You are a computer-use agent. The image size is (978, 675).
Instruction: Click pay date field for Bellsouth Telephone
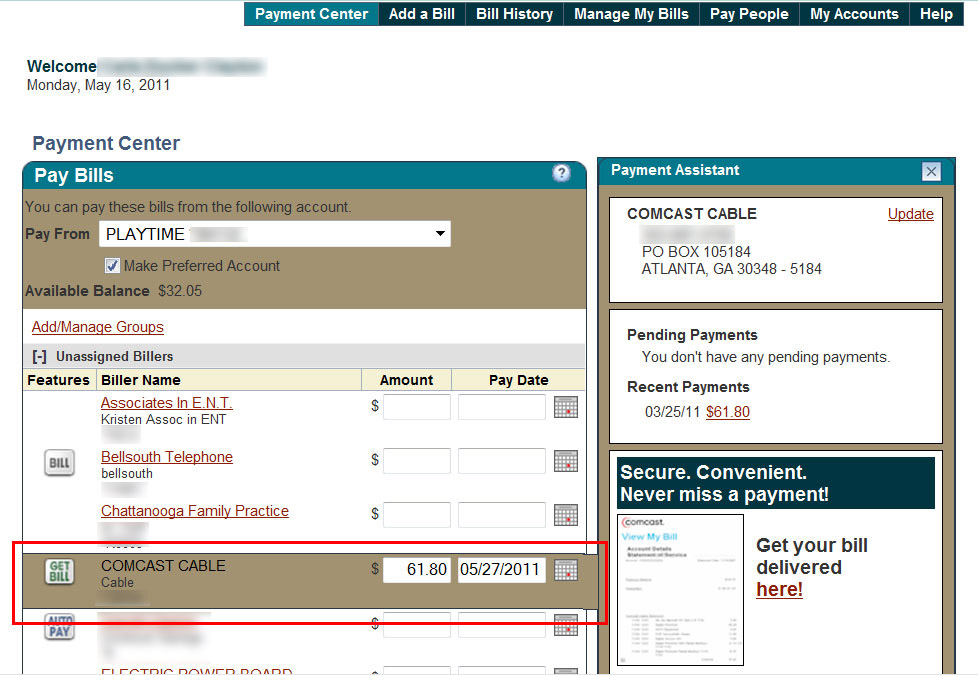pyautogui.click(x=501, y=461)
